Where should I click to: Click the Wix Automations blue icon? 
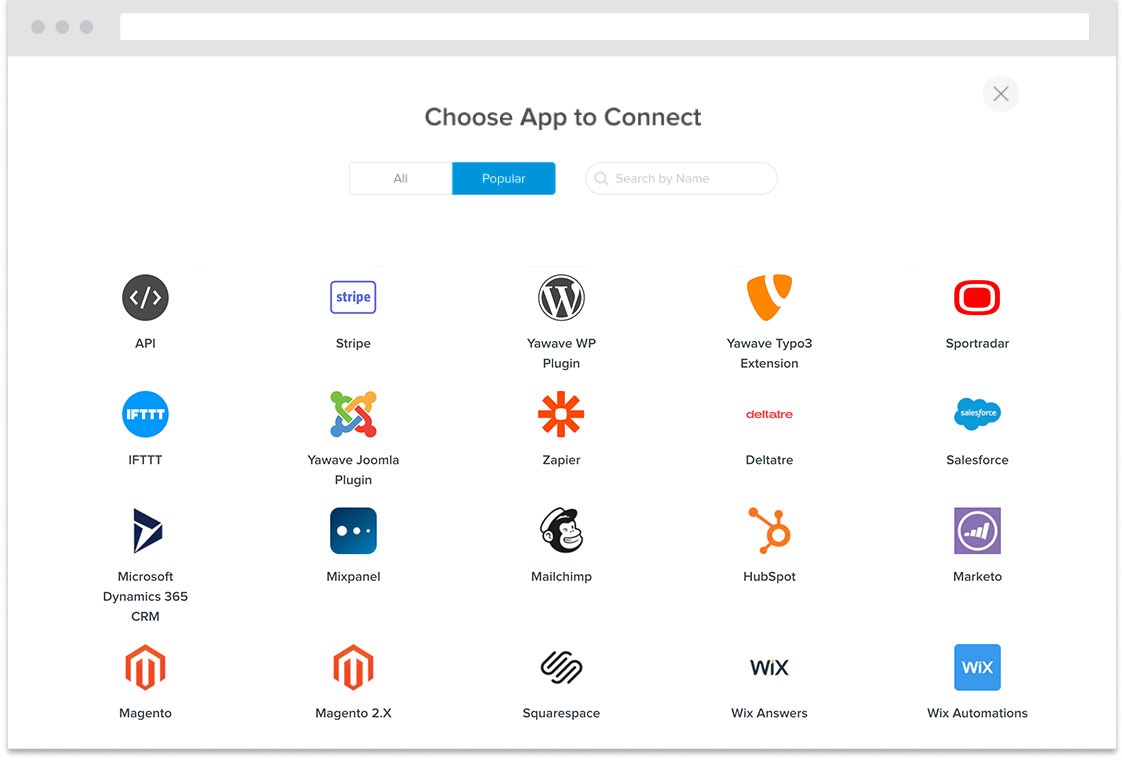977,667
